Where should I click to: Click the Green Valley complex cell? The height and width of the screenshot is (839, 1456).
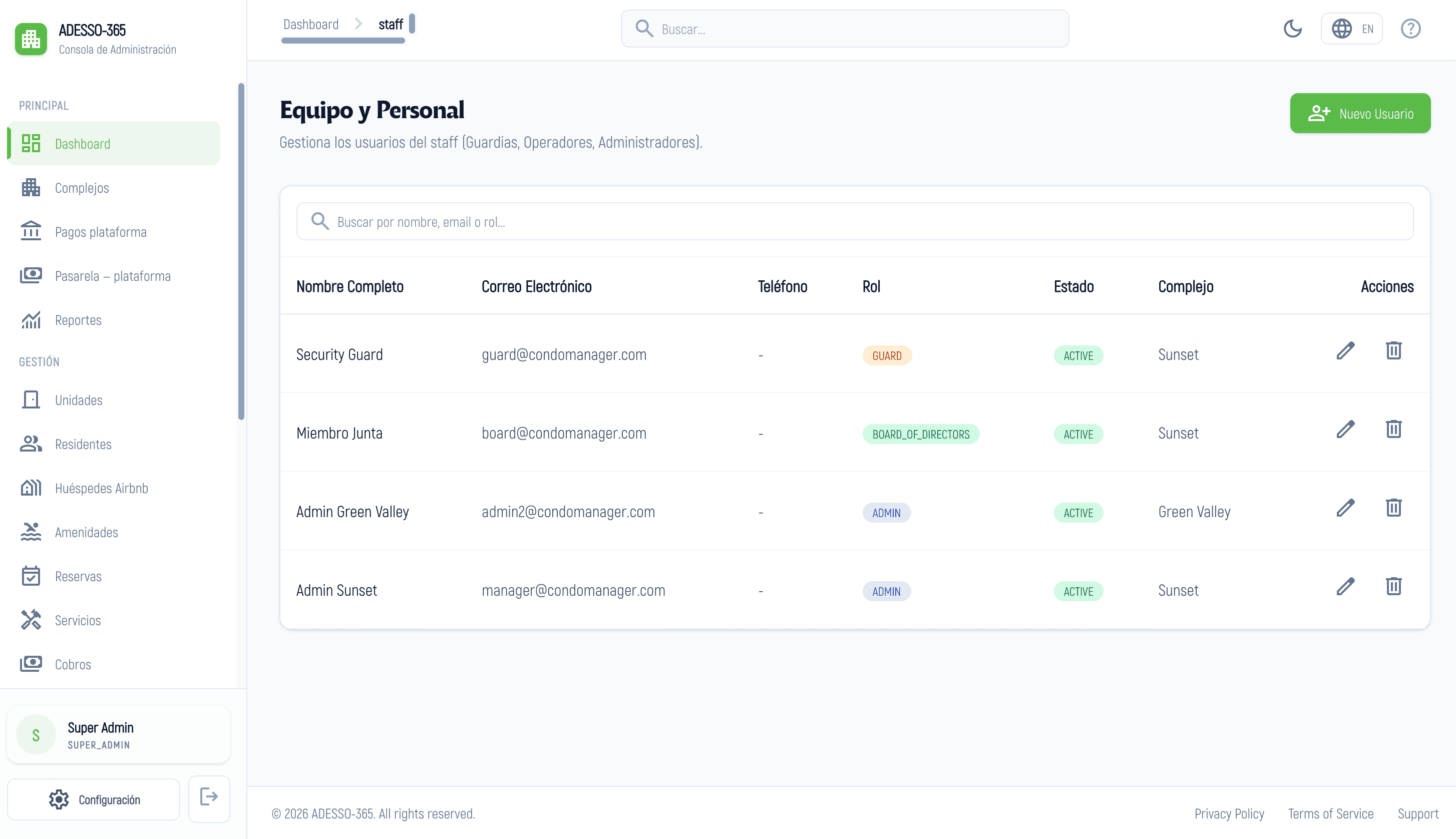(1194, 512)
